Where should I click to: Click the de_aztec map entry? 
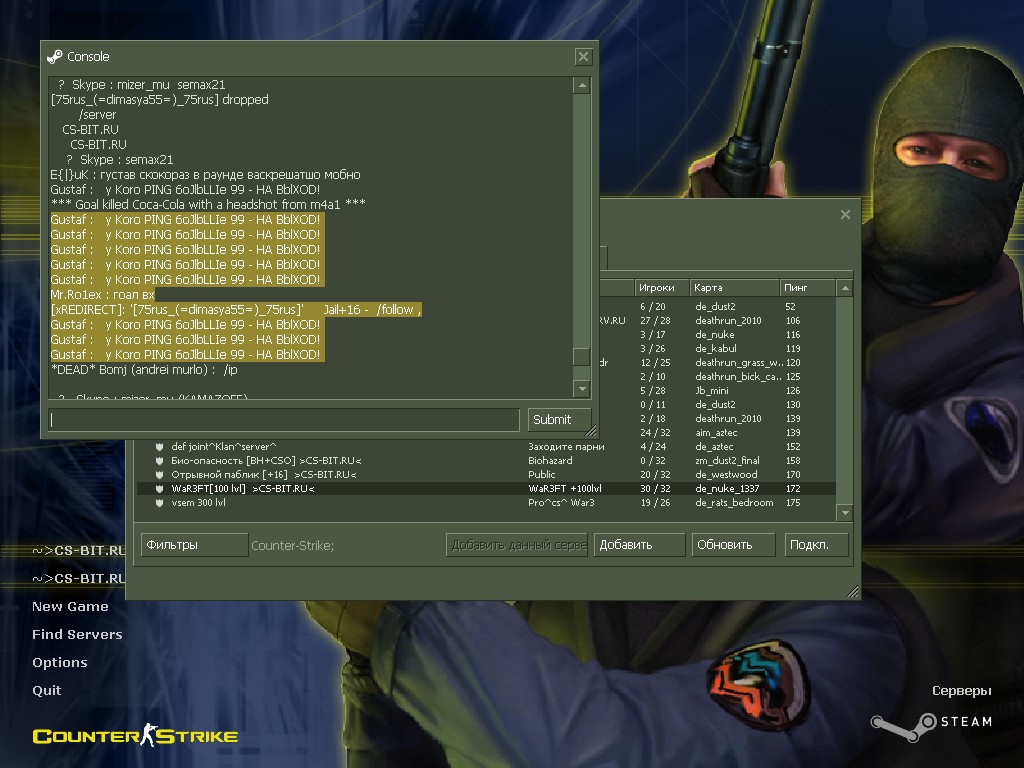[x=714, y=447]
